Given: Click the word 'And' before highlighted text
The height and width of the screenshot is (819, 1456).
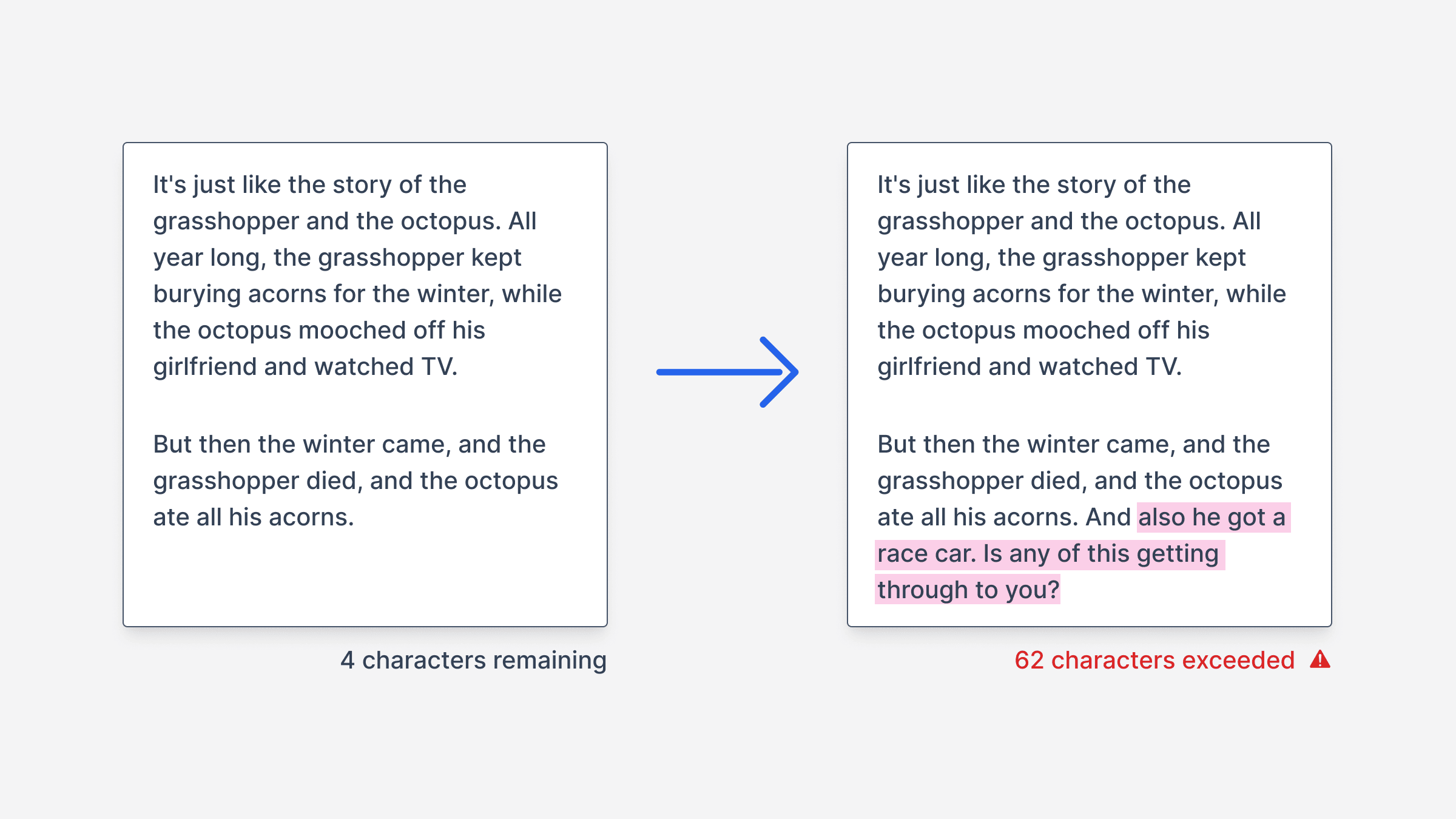Looking at the screenshot, I should tap(1108, 517).
